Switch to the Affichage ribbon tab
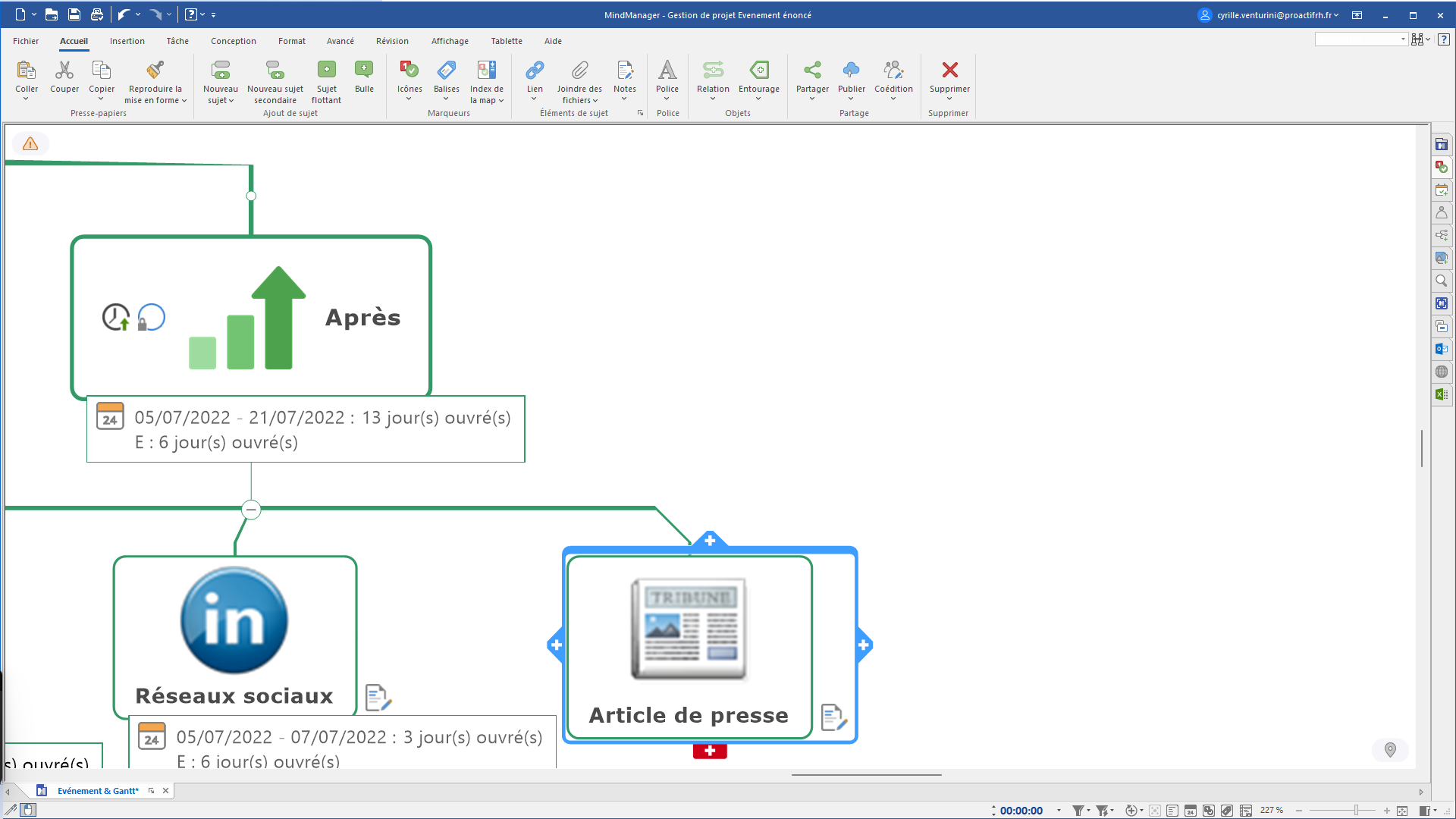 coord(450,41)
